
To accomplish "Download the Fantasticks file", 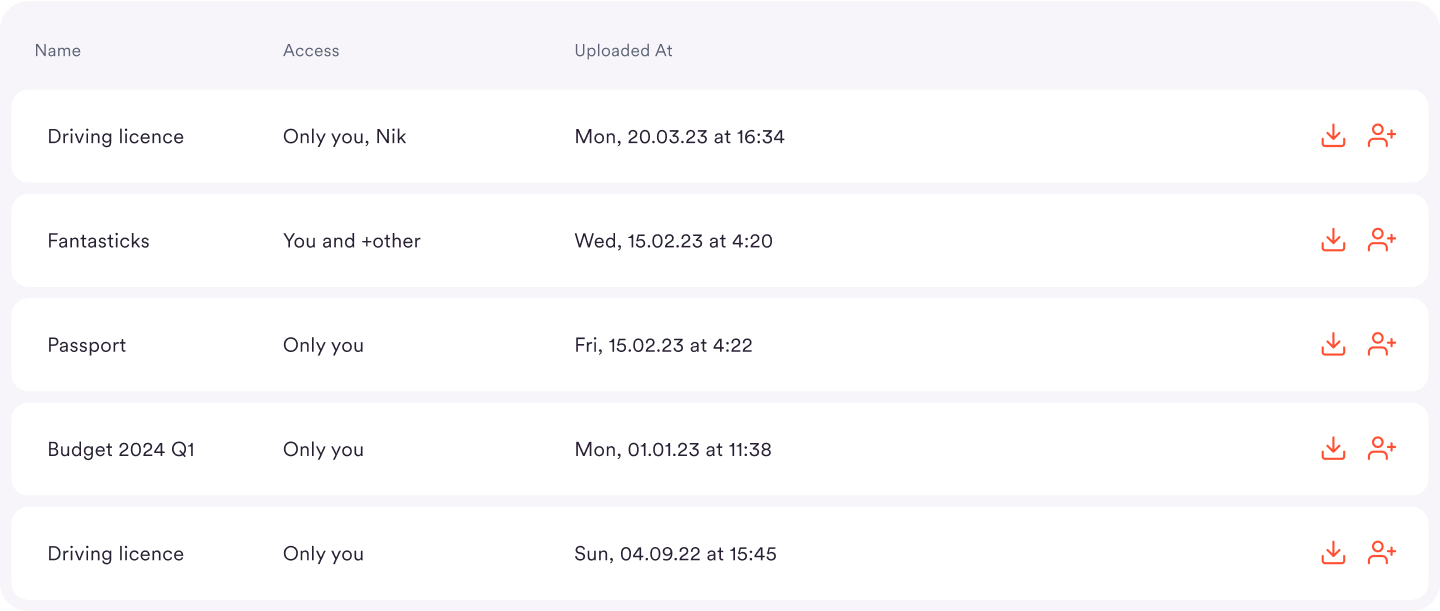I will coord(1333,240).
